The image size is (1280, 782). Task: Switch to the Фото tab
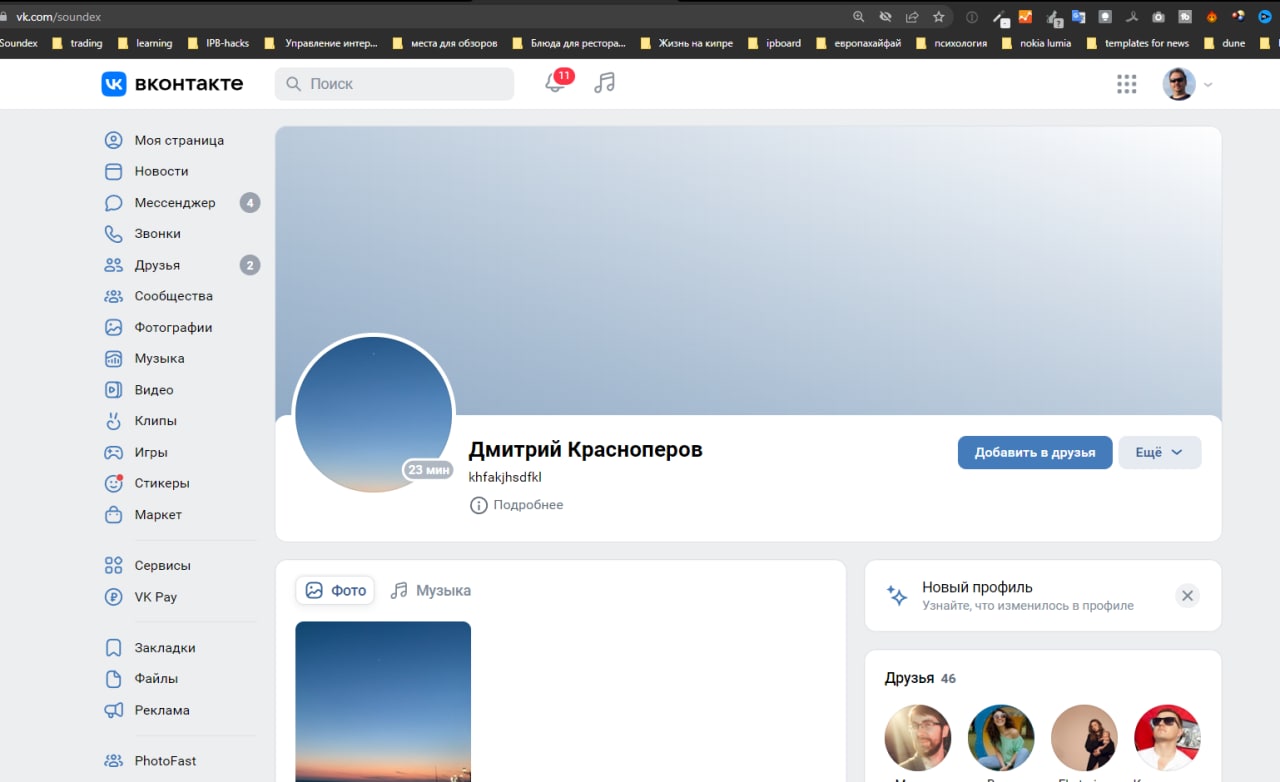click(335, 590)
